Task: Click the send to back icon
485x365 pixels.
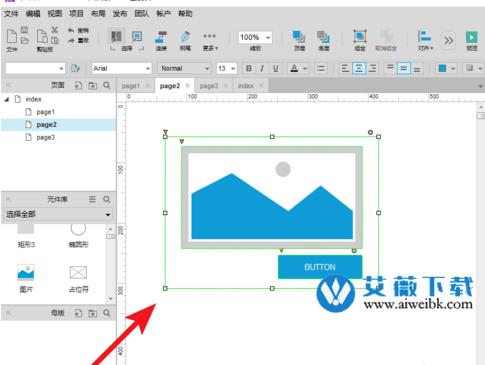Action: click(x=323, y=37)
